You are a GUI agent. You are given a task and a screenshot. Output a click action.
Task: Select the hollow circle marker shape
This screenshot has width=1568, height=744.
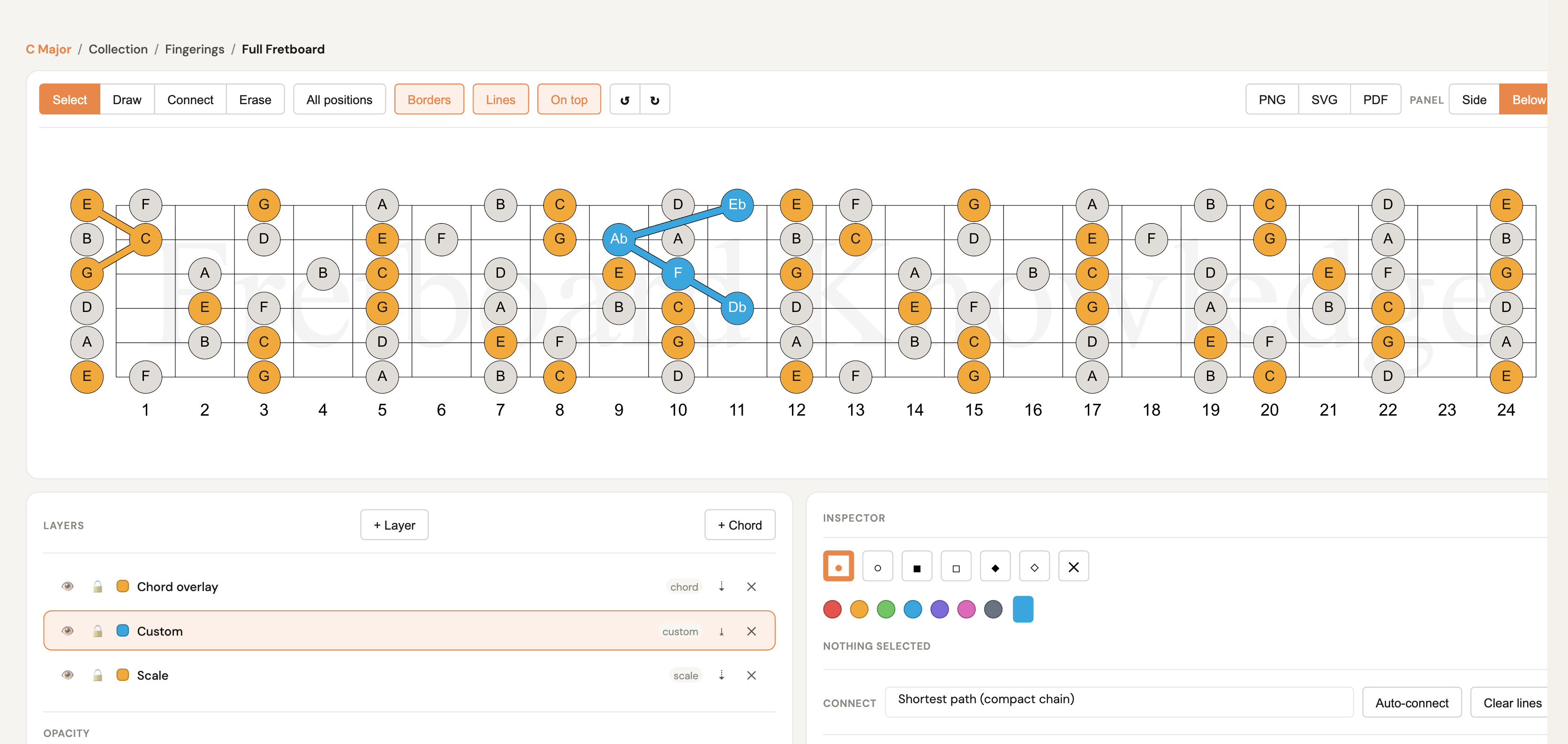pyautogui.click(x=878, y=567)
